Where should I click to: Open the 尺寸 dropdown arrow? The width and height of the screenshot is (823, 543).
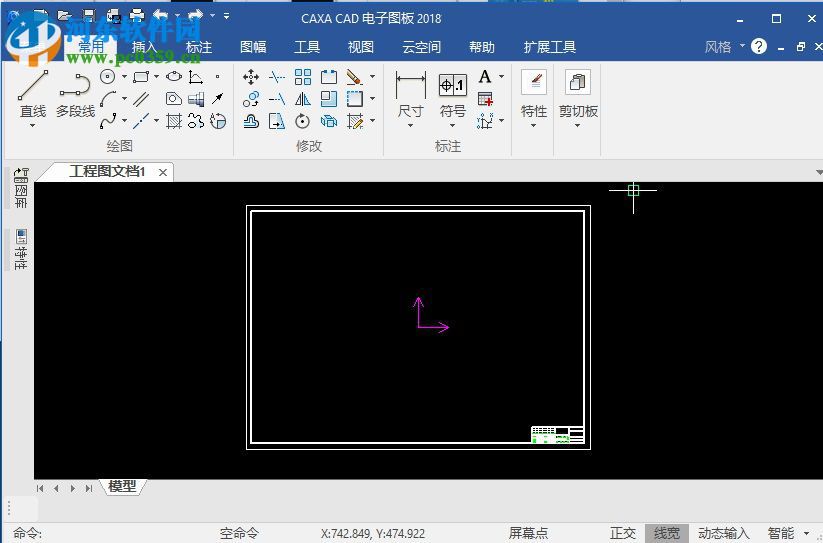pos(410,125)
